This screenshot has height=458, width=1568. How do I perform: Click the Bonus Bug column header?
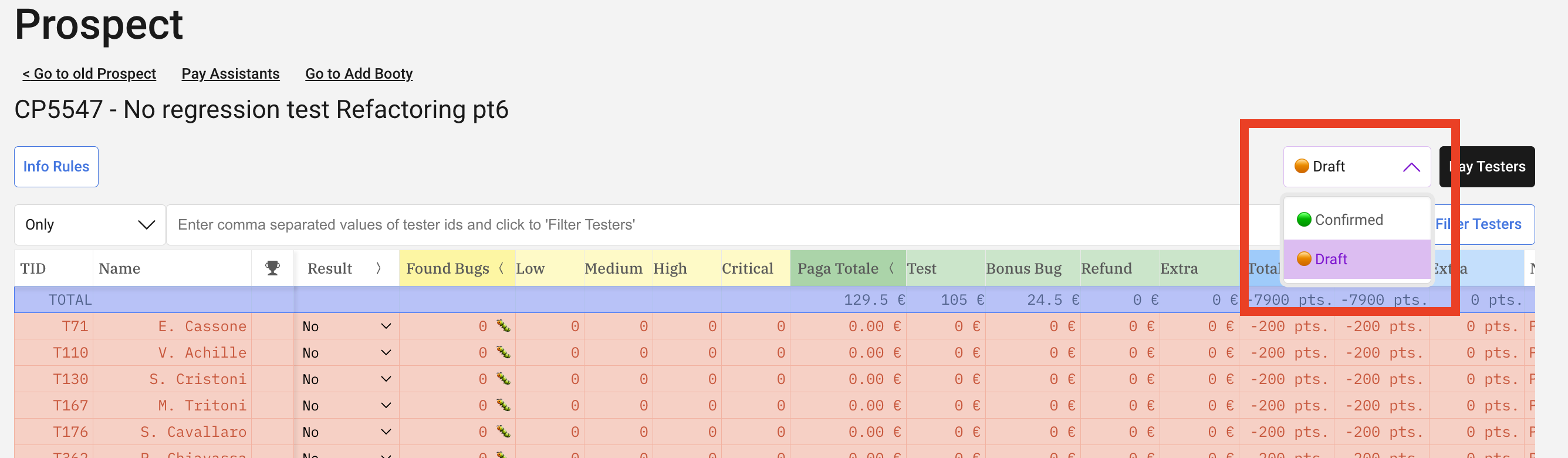(x=1033, y=268)
